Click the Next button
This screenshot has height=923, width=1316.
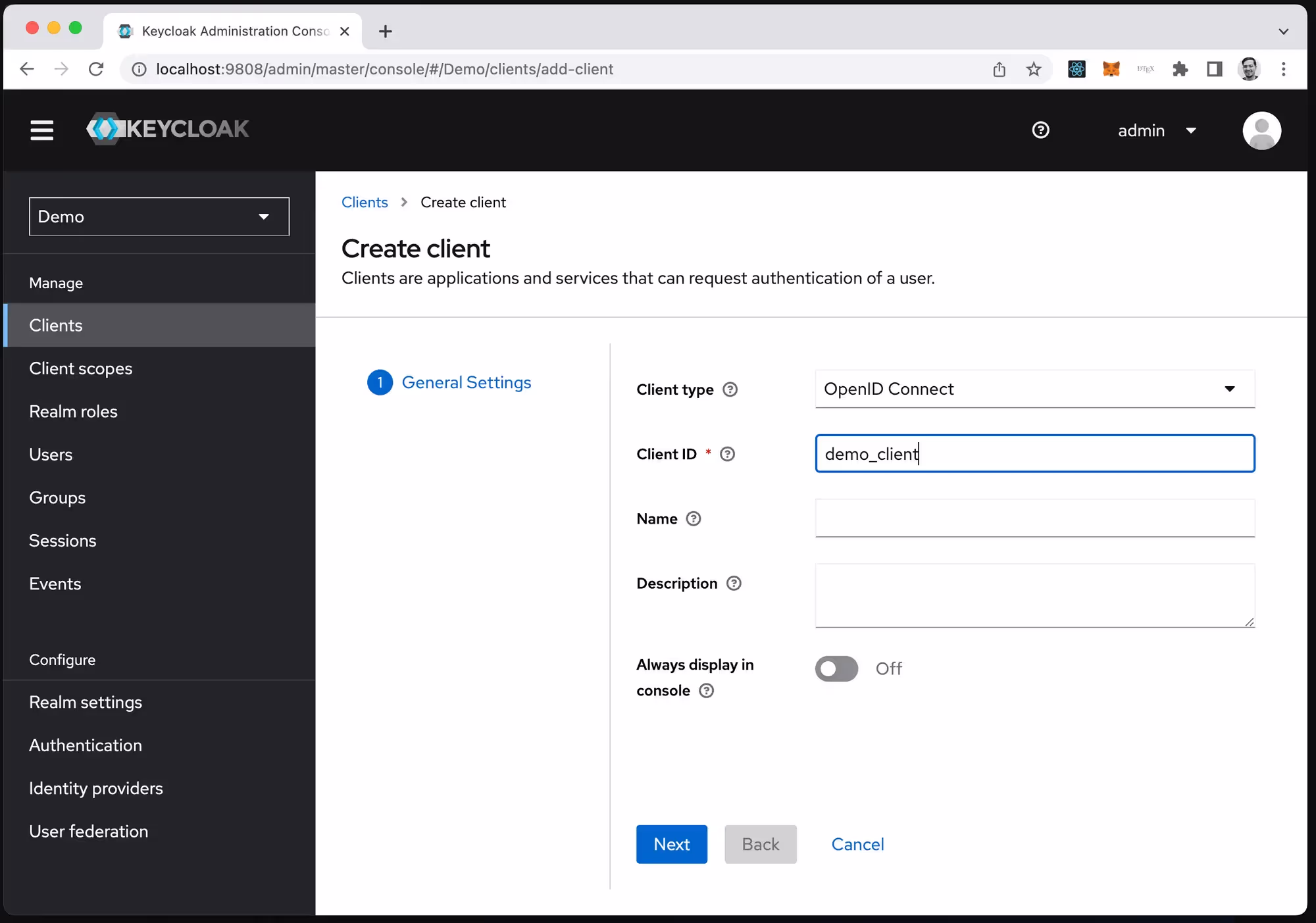(x=671, y=844)
